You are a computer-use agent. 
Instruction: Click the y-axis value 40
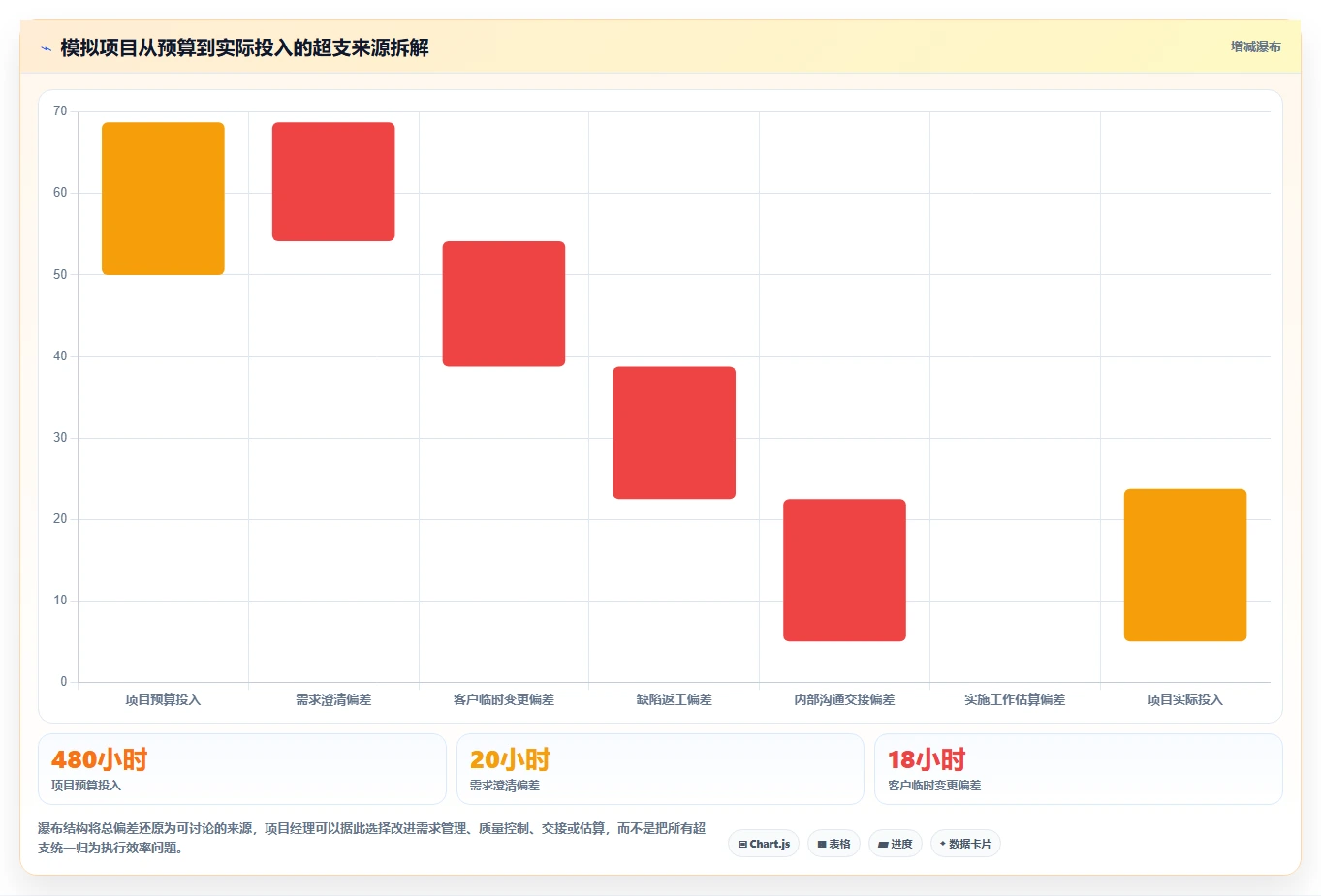(x=60, y=356)
